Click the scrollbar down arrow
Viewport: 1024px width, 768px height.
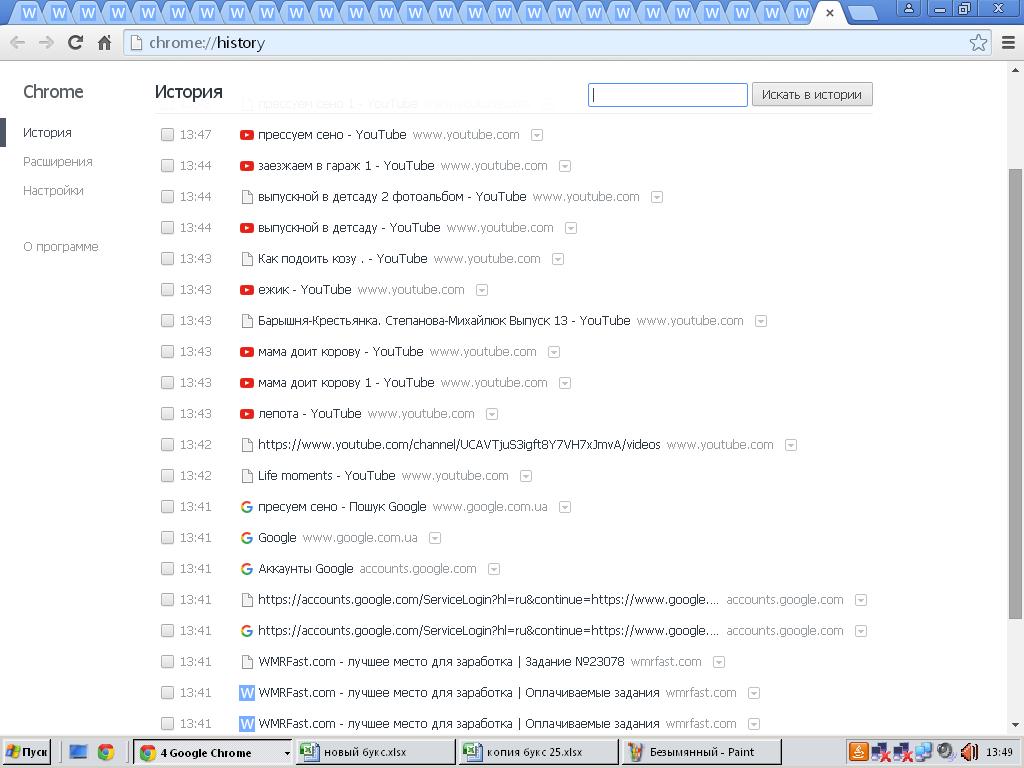(x=1015, y=724)
